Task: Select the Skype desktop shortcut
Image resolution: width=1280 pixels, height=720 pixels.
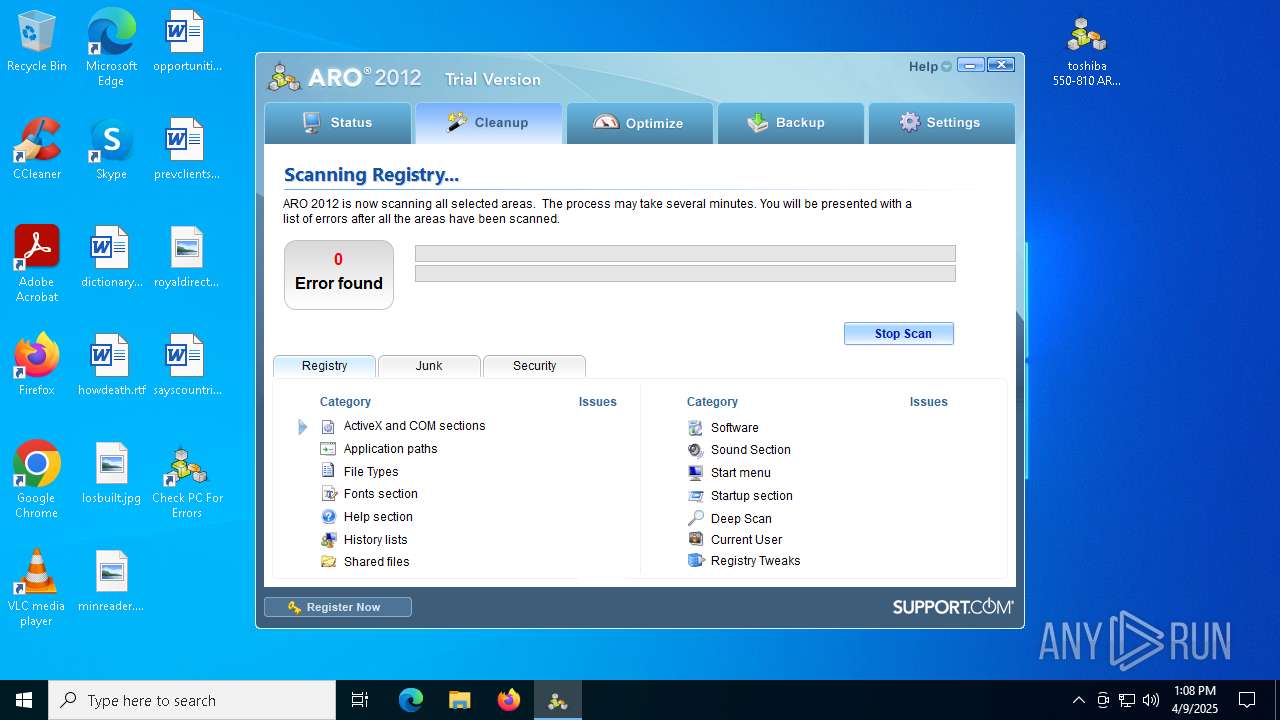Action: pyautogui.click(x=111, y=149)
